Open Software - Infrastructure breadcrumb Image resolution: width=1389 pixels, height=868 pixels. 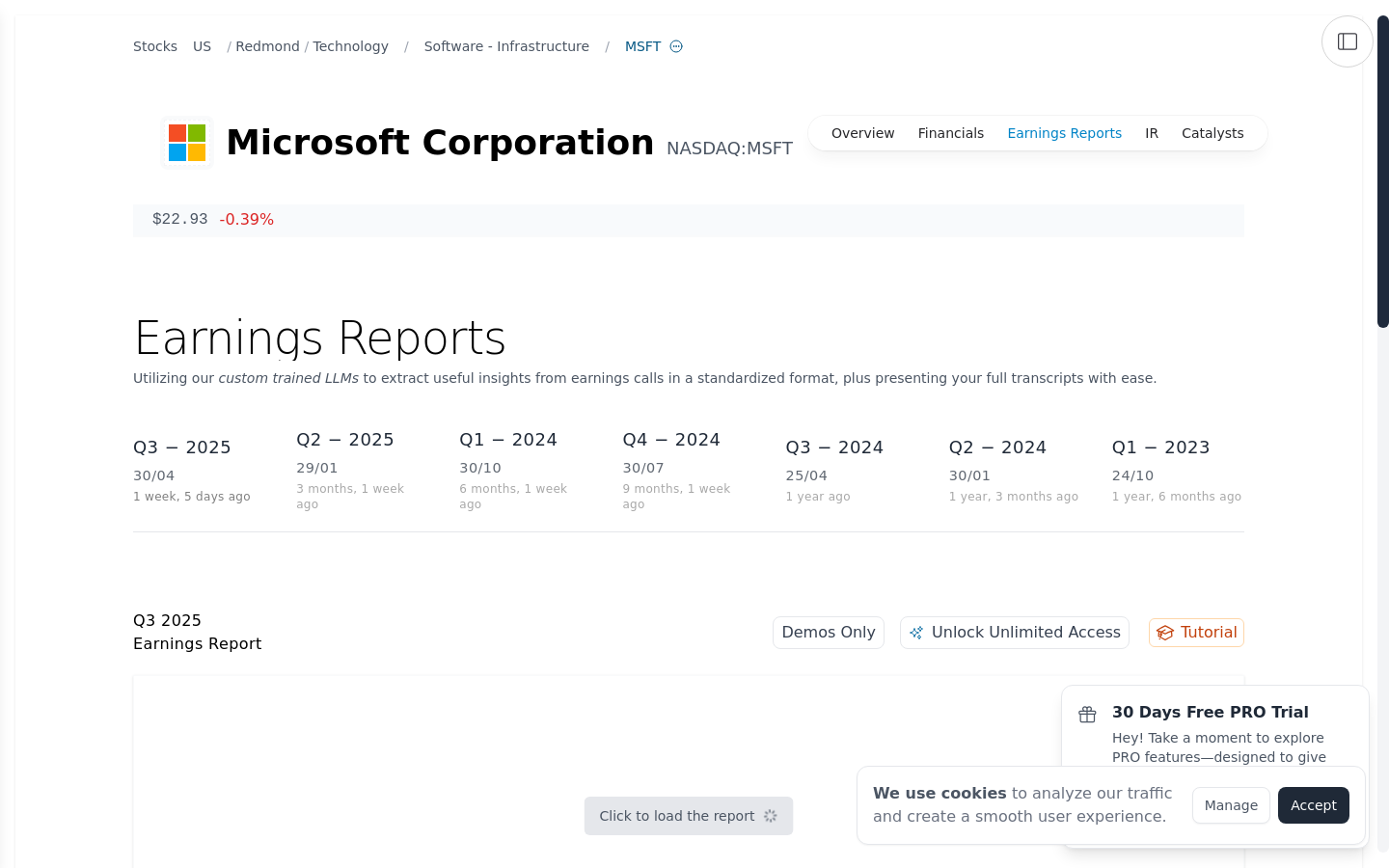506,46
